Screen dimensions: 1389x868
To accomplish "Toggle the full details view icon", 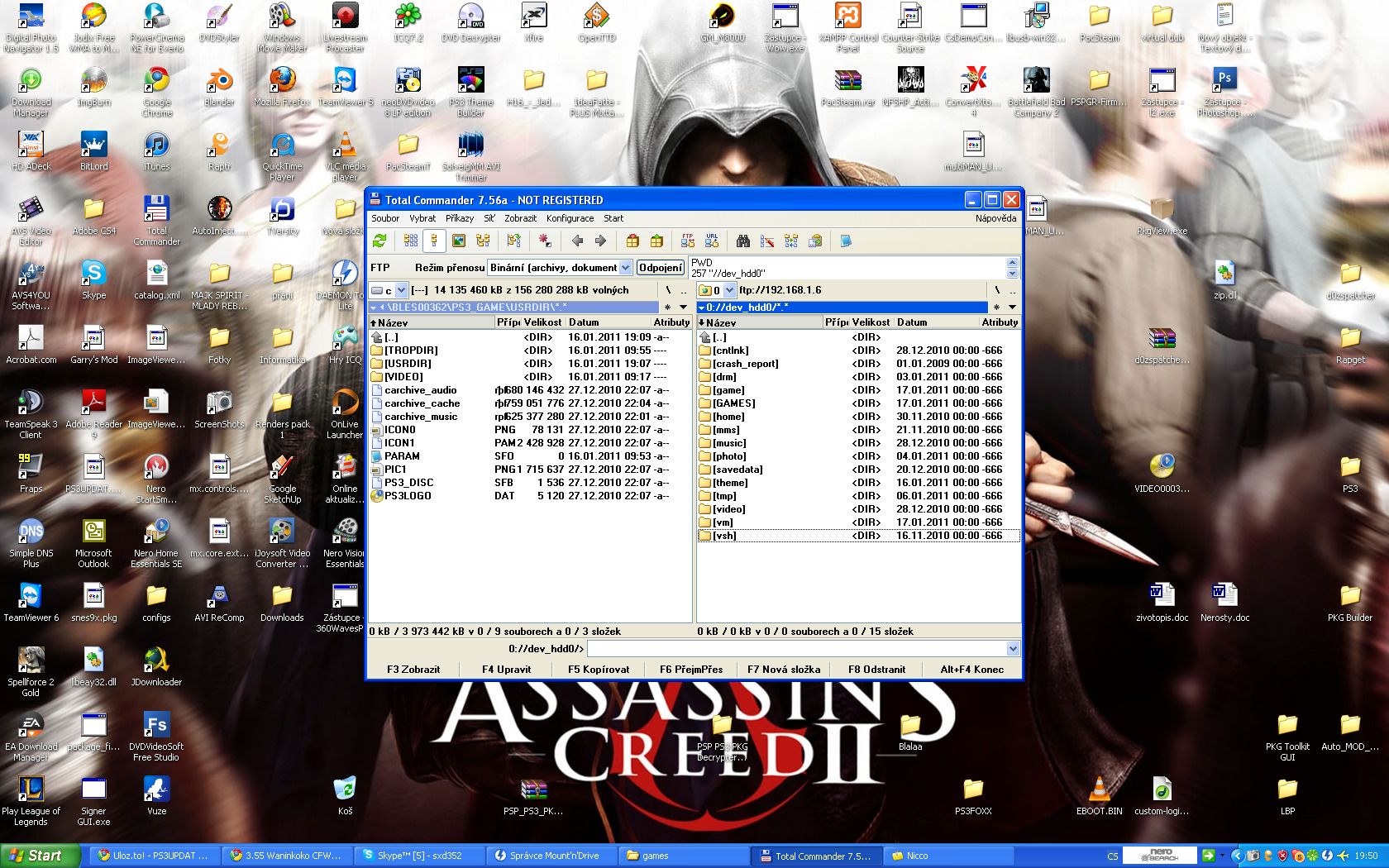I will tap(434, 241).
